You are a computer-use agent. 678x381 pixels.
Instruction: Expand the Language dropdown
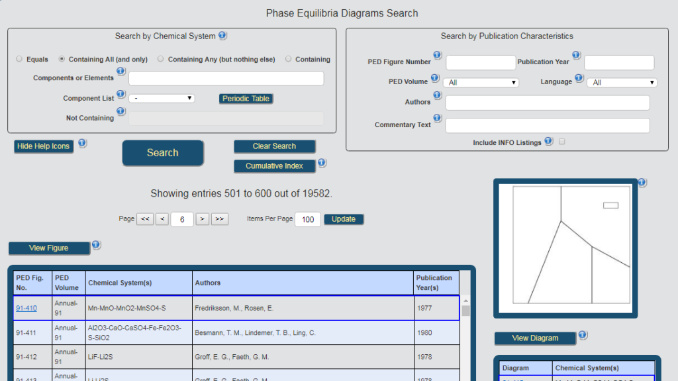(622, 82)
